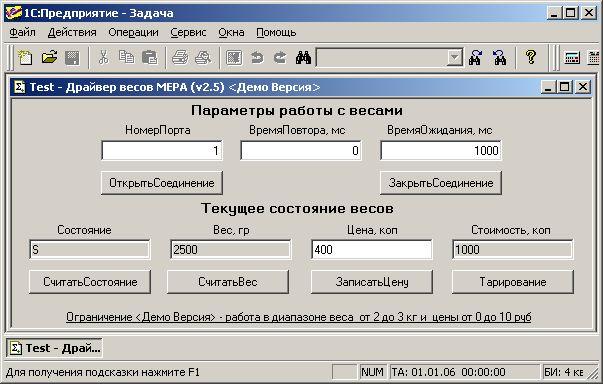
Task: Click the Стоимость, коп field showing 1000
Action: pyautogui.click(x=513, y=250)
